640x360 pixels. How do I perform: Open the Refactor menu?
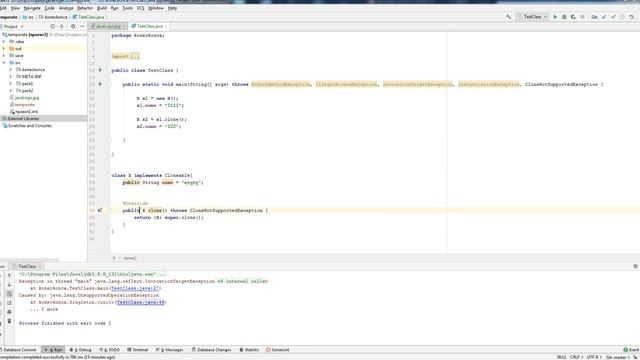coord(85,8)
